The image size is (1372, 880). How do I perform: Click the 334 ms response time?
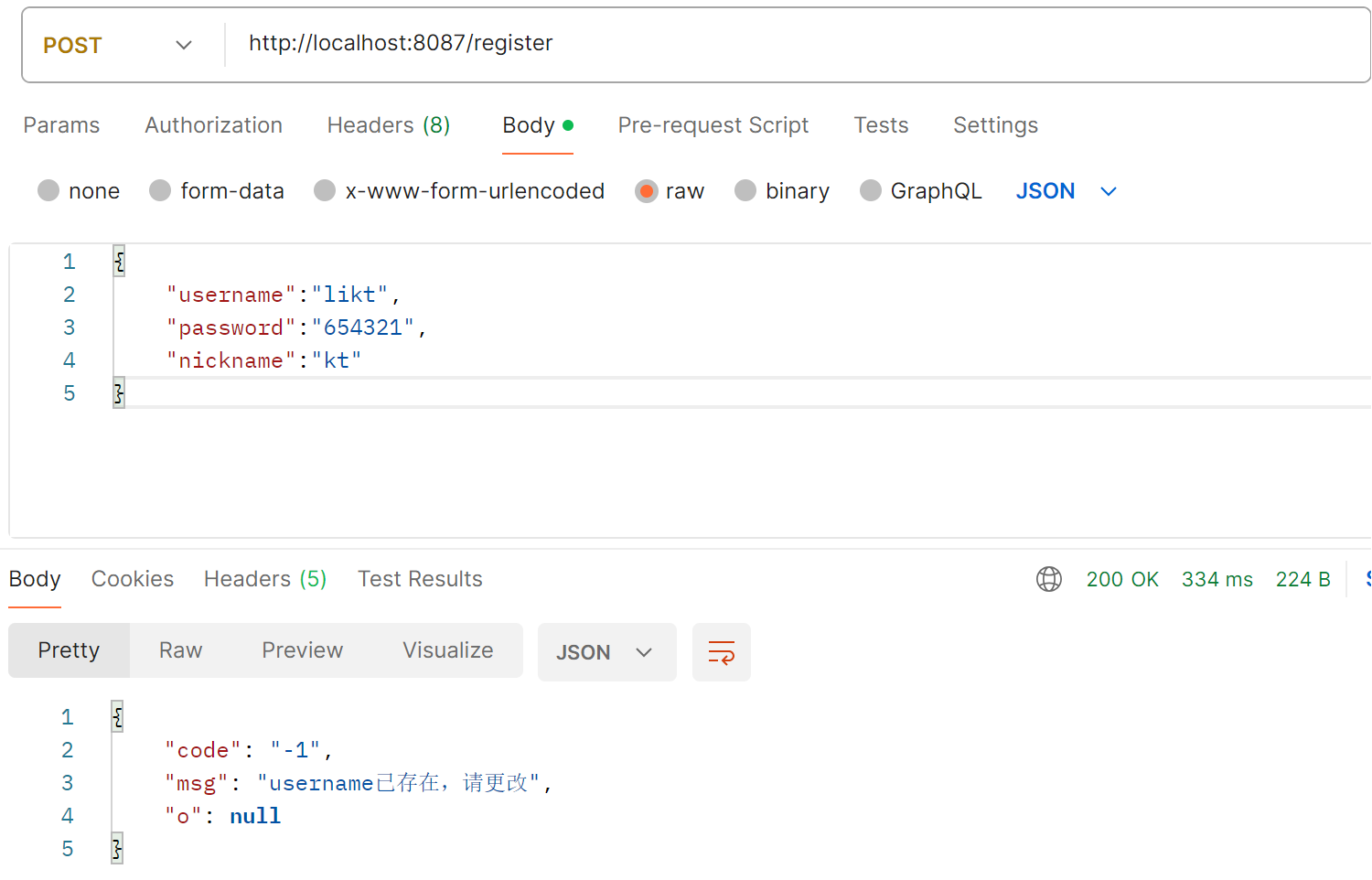coord(1217,579)
